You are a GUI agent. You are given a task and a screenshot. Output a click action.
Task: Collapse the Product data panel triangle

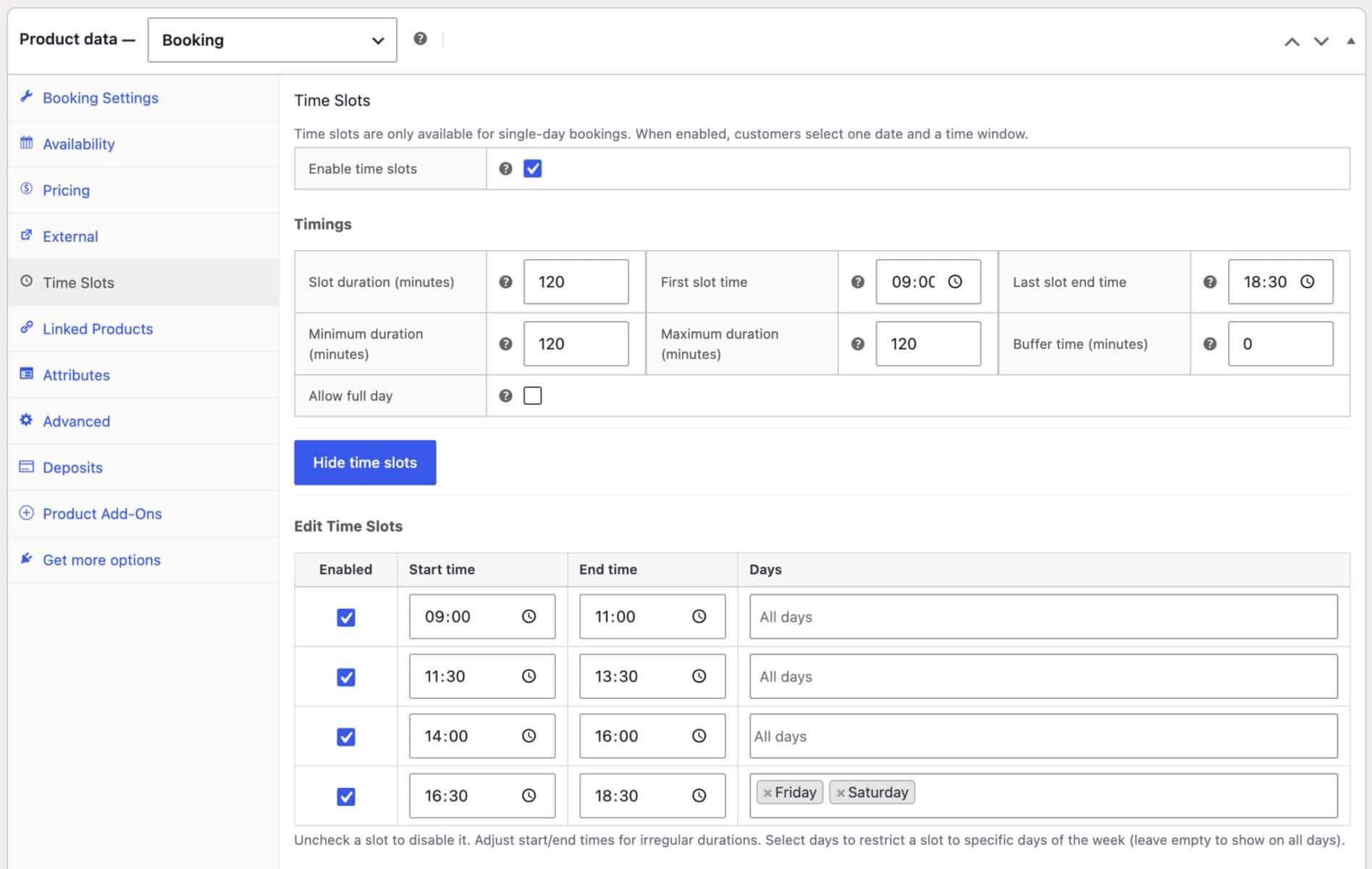[x=1350, y=41]
